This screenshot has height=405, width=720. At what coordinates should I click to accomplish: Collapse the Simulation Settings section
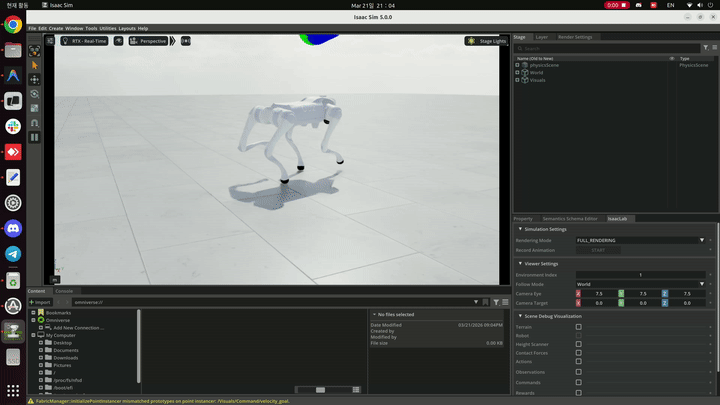point(520,229)
